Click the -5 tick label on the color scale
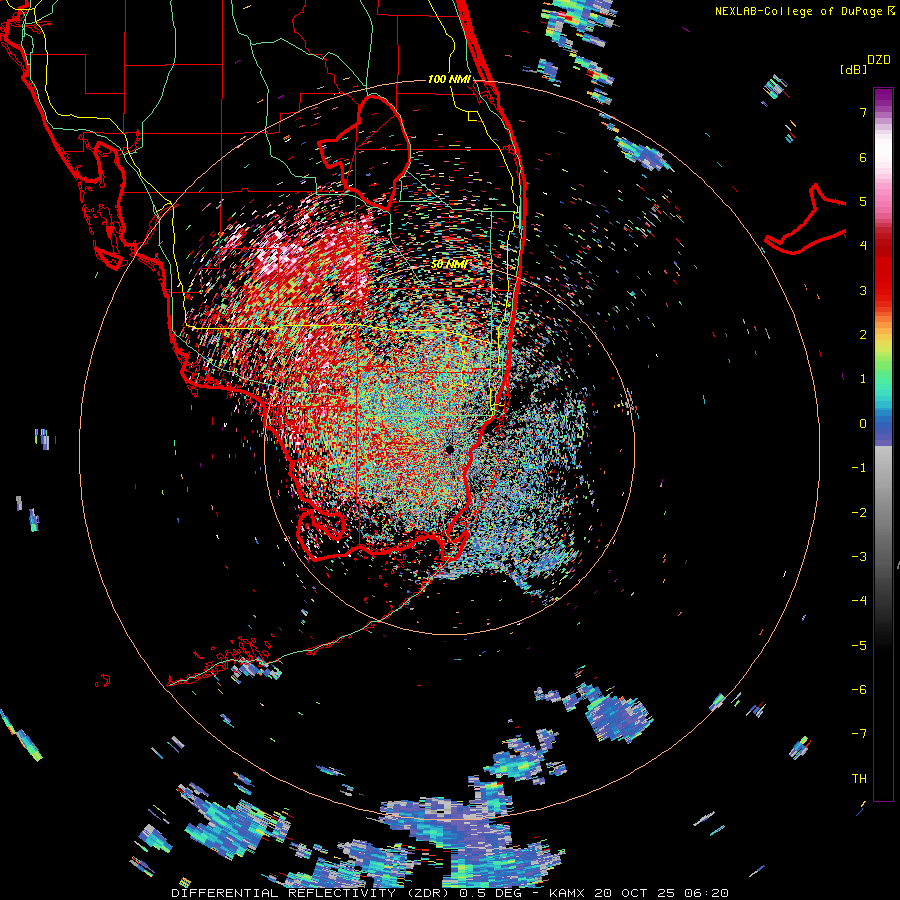900x900 pixels. 859,646
